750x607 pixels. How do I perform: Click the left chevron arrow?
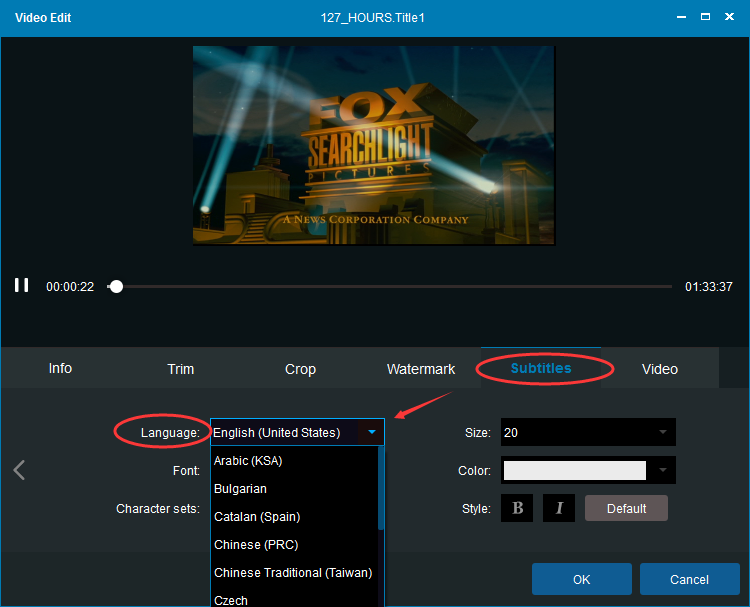coord(19,470)
